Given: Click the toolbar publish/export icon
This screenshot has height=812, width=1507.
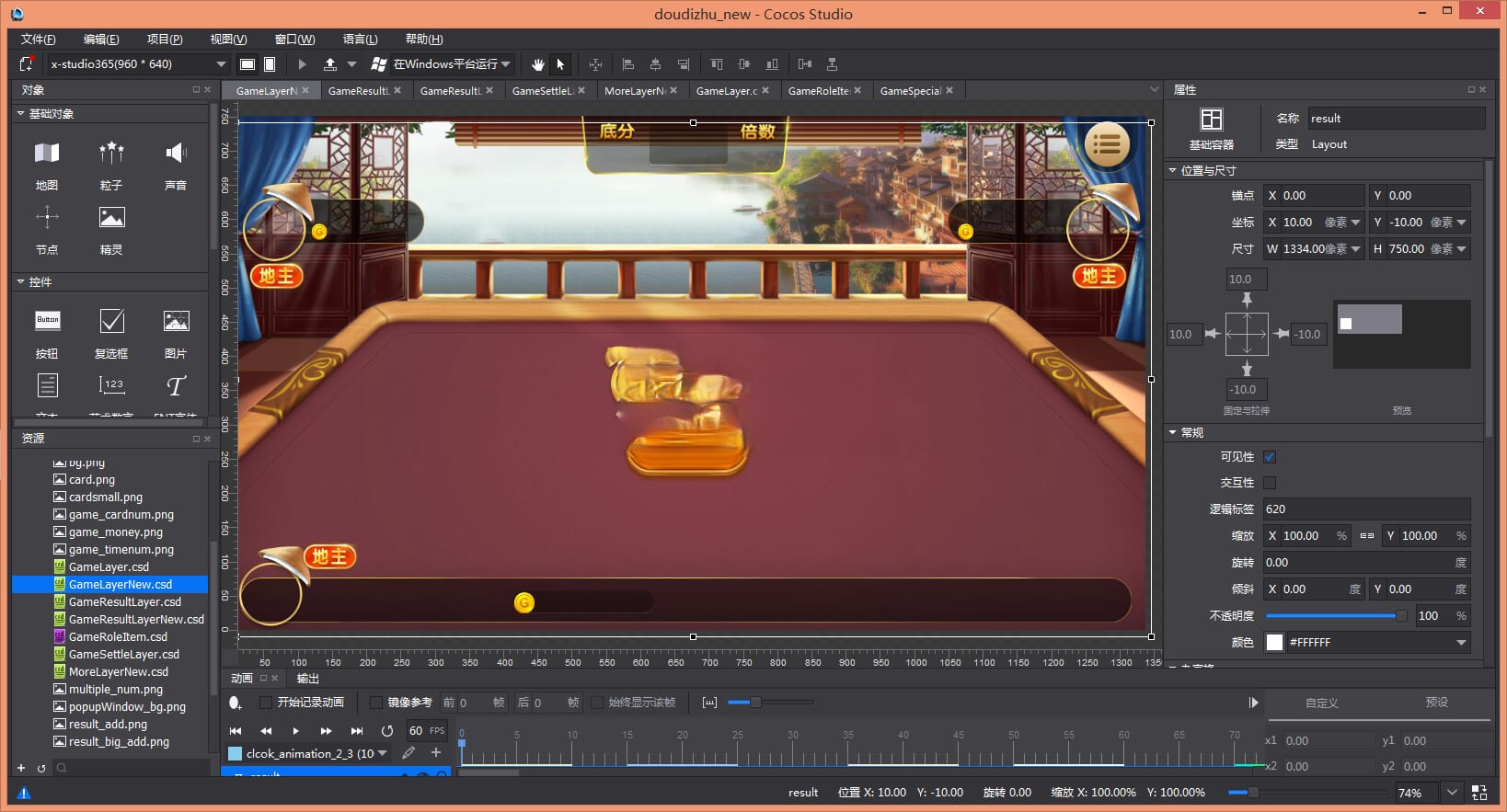Looking at the screenshot, I should (x=330, y=64).
